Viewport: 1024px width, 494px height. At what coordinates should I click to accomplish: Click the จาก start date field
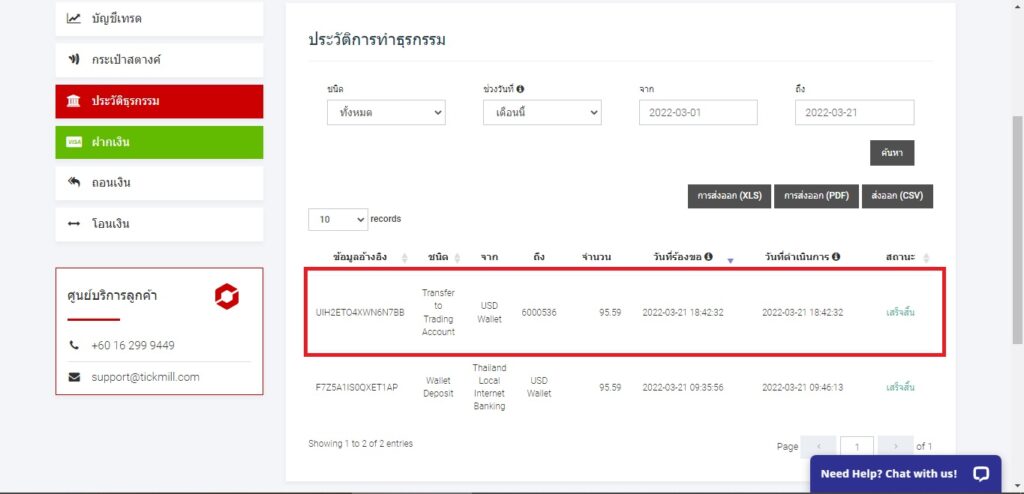pyautogui.click(x=698, y=113)
